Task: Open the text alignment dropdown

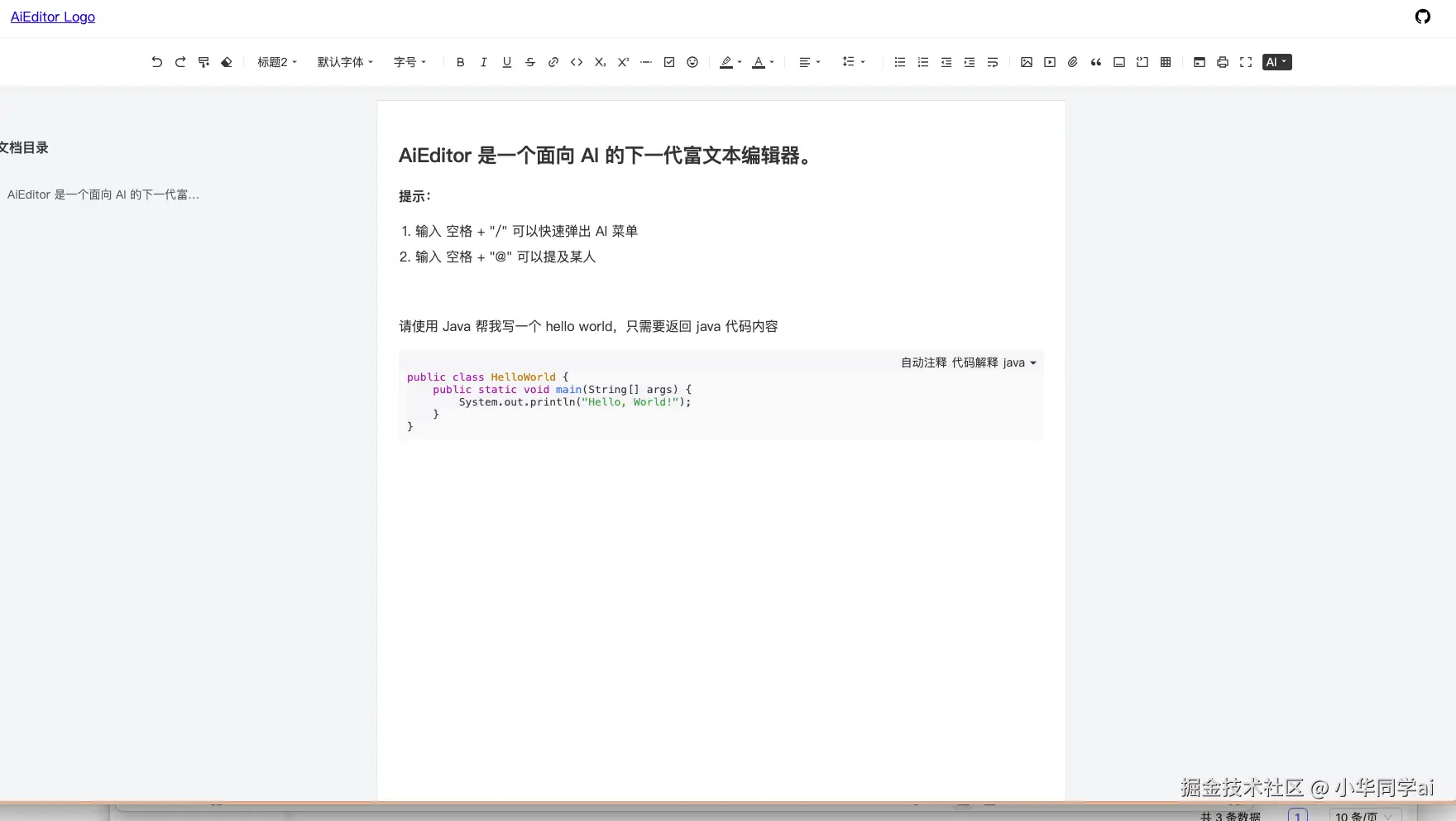Action: (810, 62)
